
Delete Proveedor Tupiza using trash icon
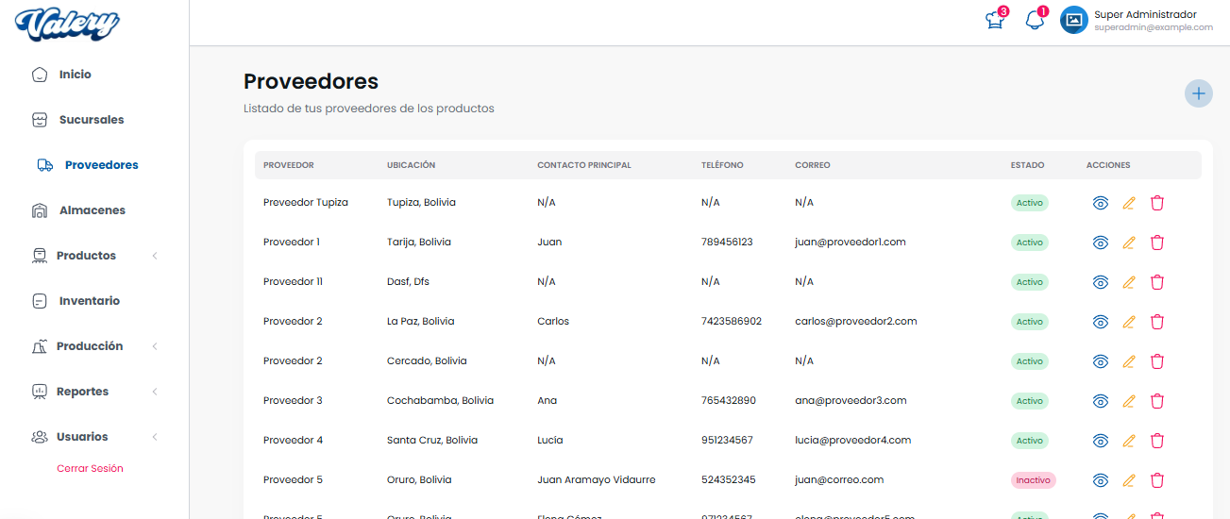(x=1157, y=203)
